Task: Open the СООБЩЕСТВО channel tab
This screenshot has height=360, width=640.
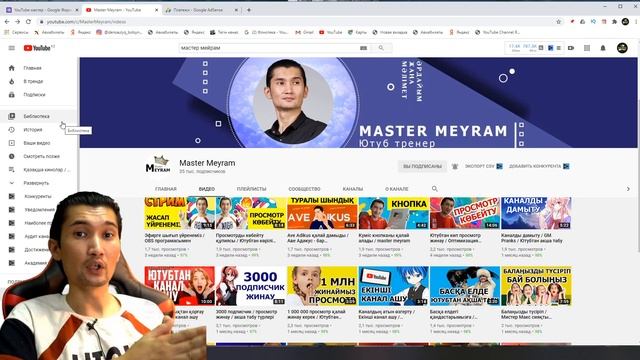Action: click(304, 189)
